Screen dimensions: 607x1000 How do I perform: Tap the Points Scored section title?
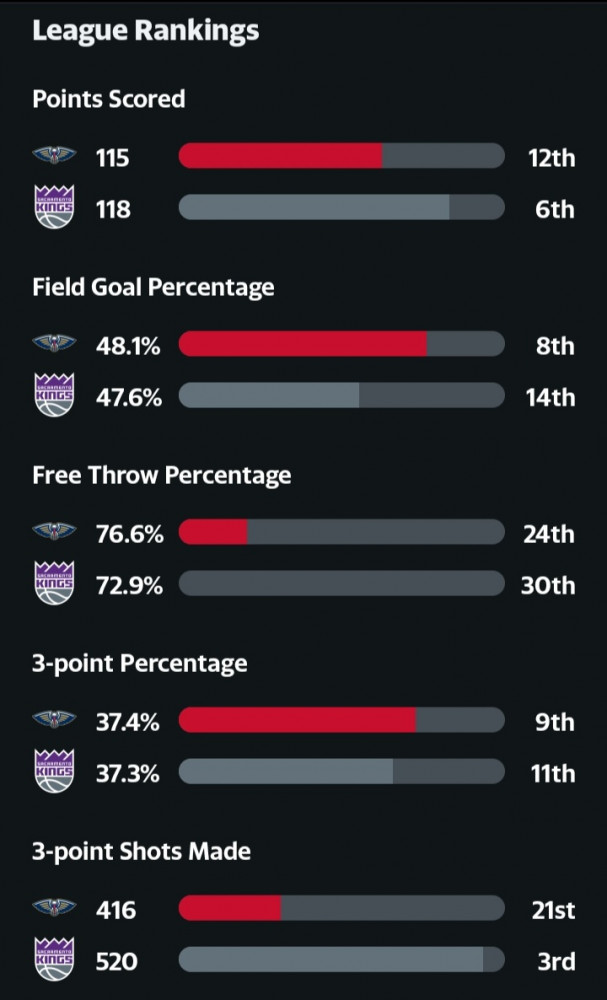[x=108, y=99]
